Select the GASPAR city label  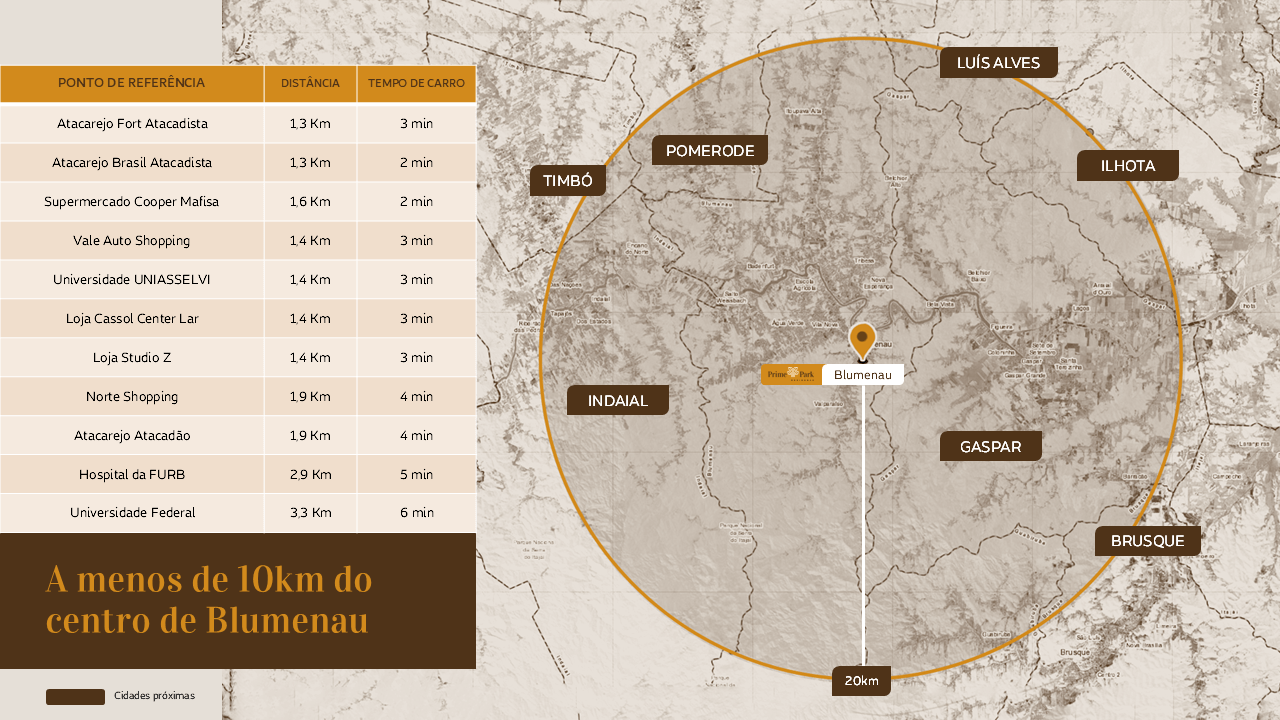click(991, 447)
